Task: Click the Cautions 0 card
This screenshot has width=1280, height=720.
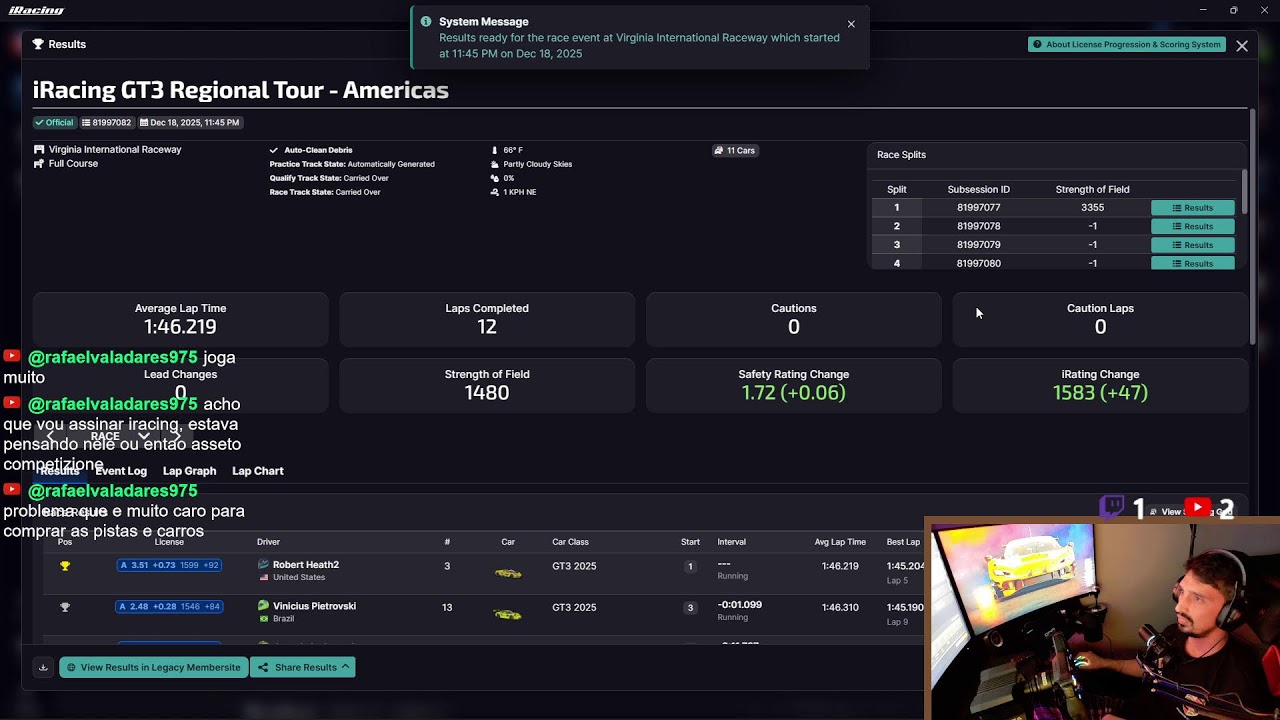Action: tap(794, 319)
